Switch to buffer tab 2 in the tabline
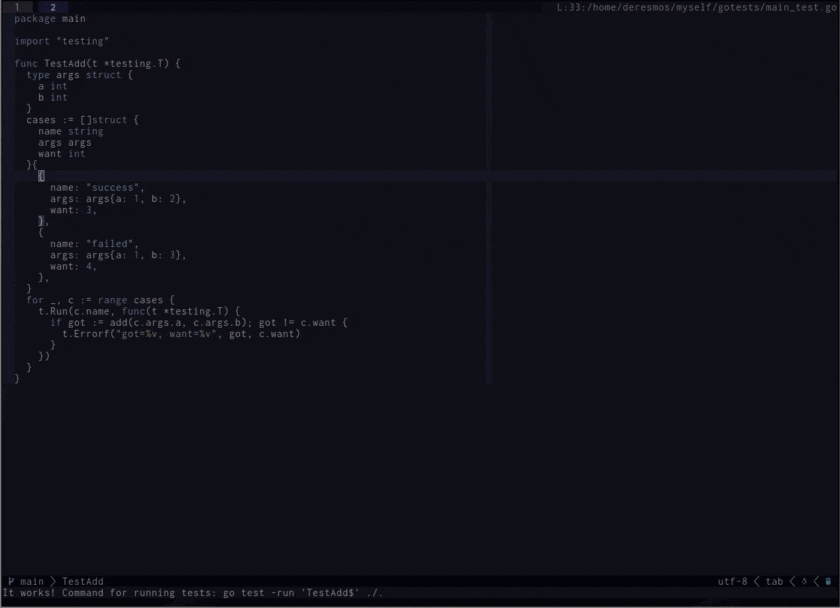Screen dimensions: 840x608 [x=51, y=6]
